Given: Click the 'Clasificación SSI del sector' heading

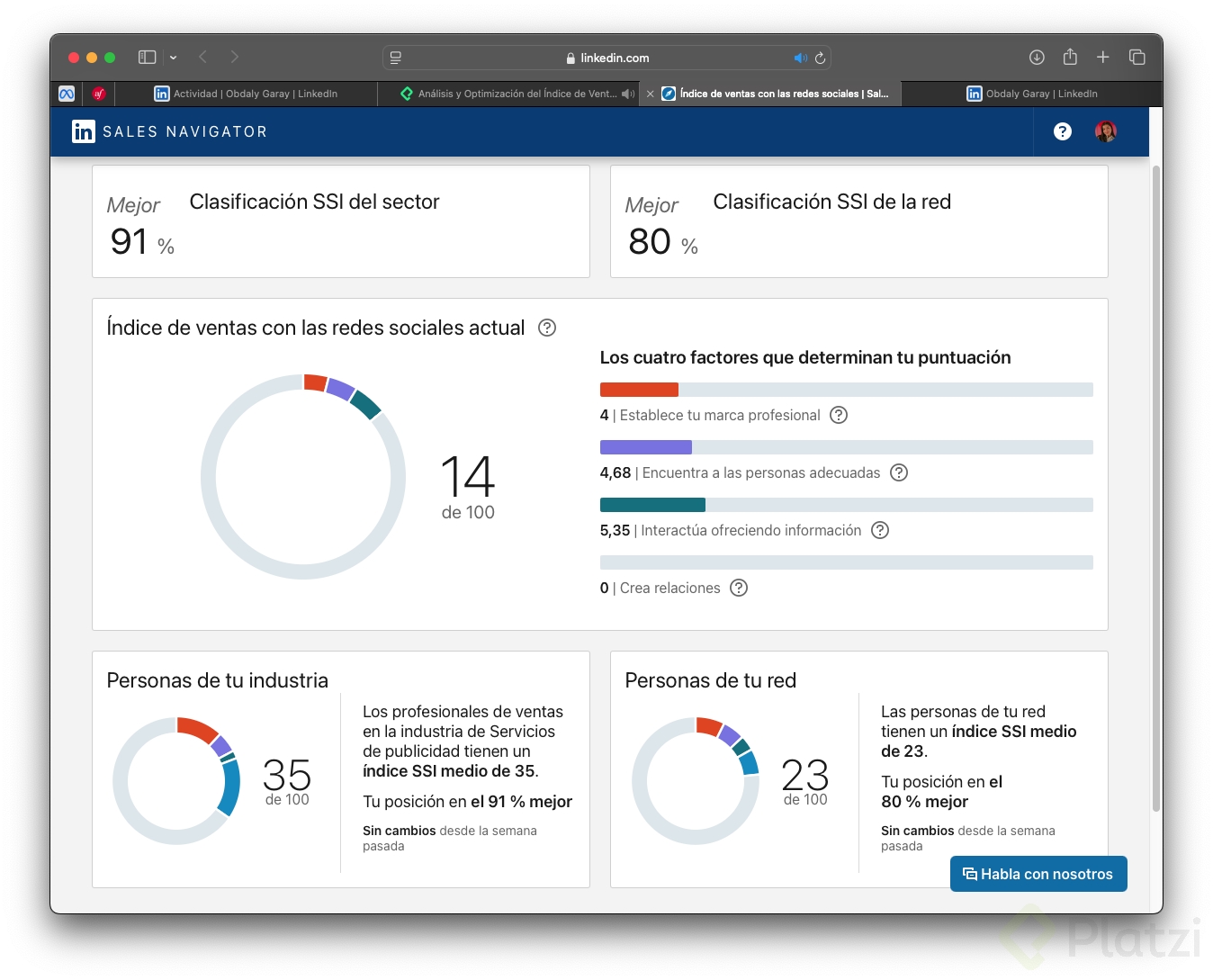Looking at the screenshot, I should (315, 202).
